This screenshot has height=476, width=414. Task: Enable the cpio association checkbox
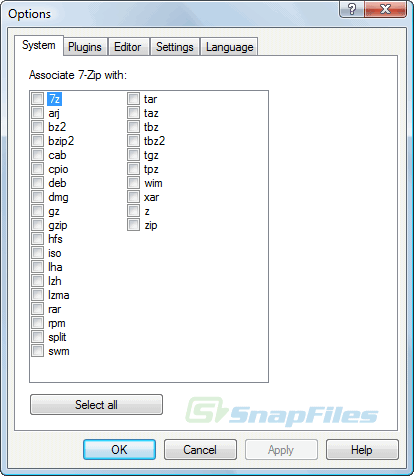[37, 169]
